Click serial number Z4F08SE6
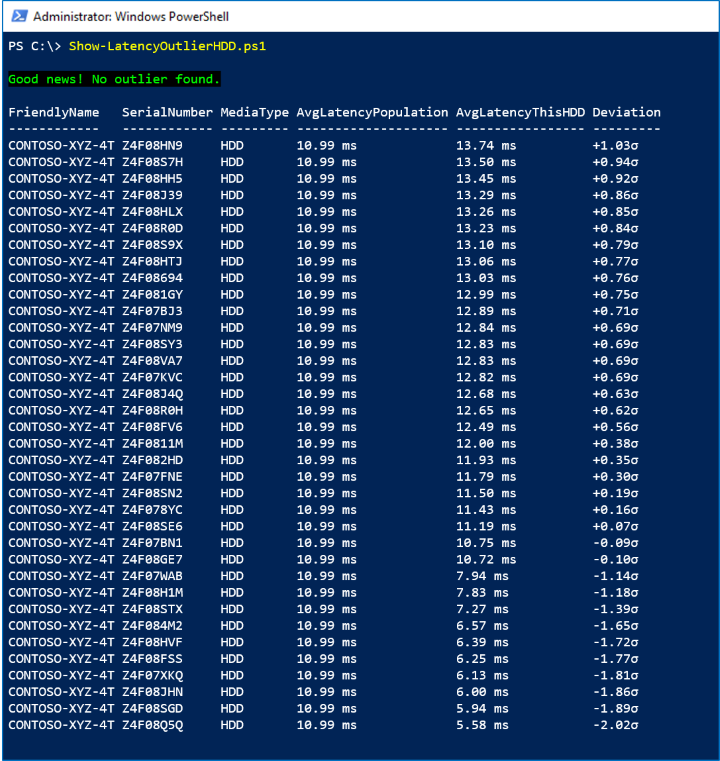 click(x=152, y=527)
